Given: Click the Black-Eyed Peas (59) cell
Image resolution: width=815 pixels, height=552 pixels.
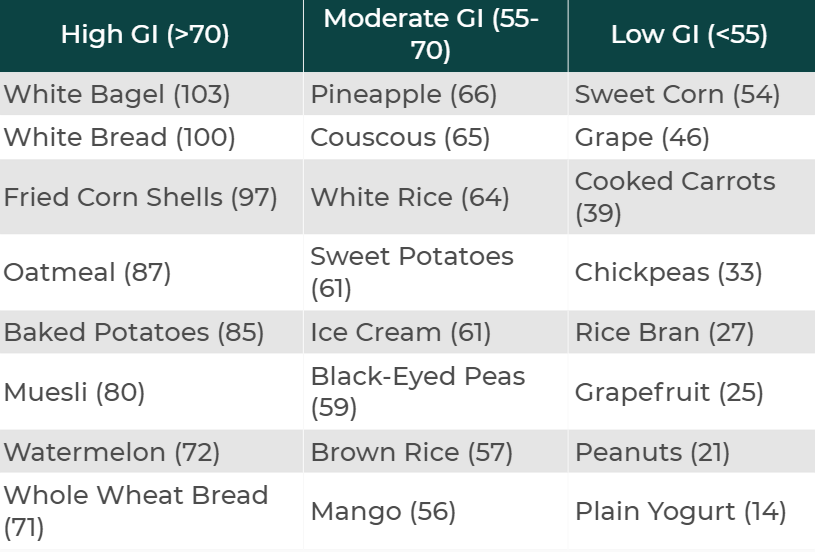Looking at the screenshot, I should point(418,392).
